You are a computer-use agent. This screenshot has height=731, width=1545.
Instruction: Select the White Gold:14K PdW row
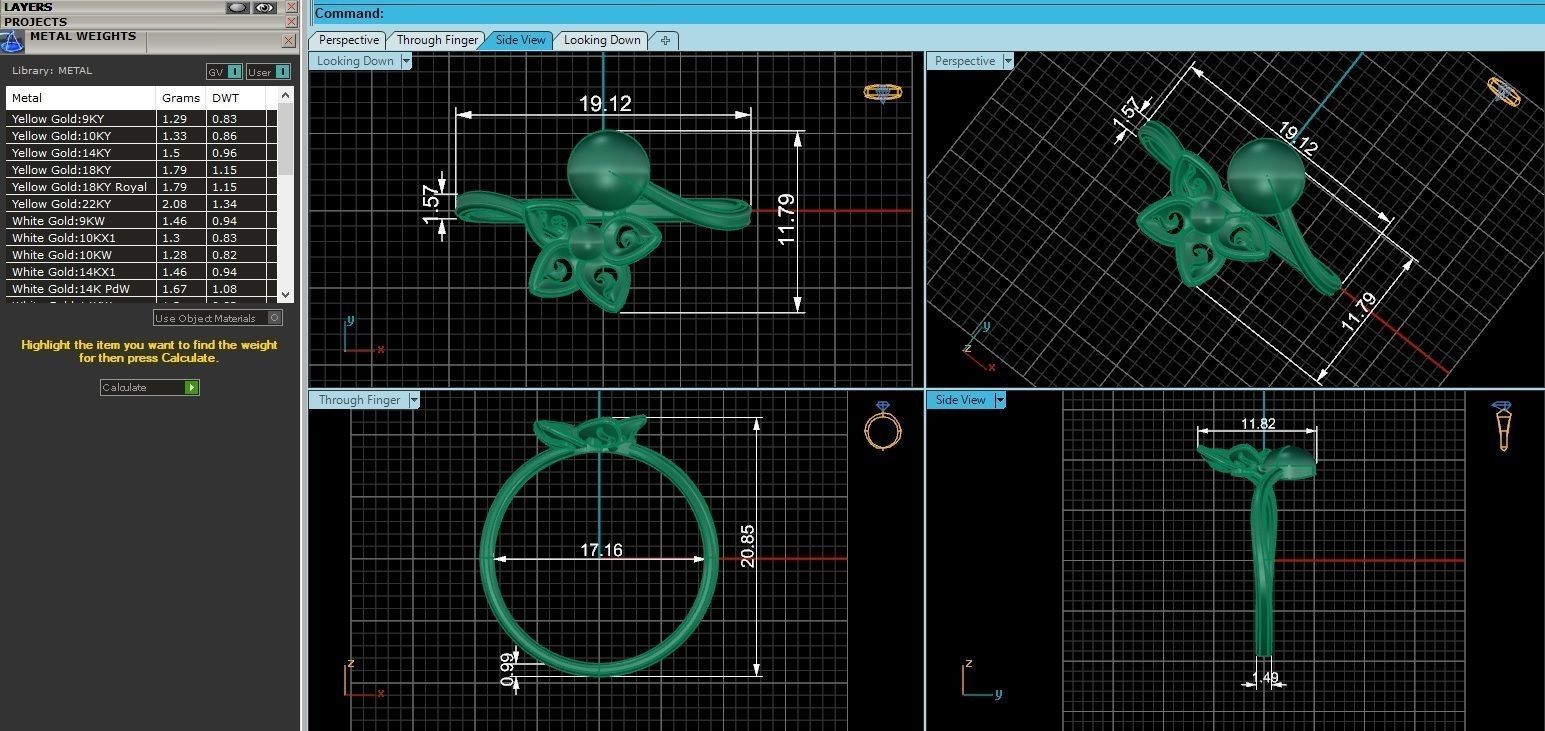141,289
